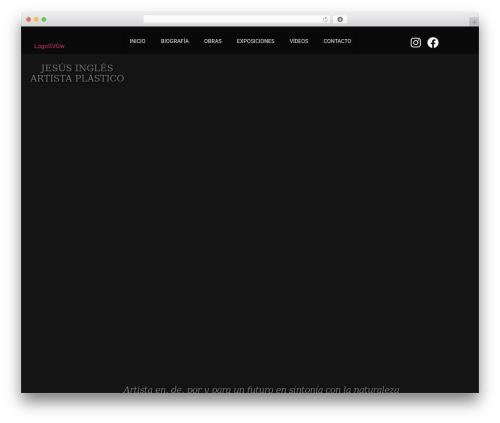Image resolution: width=500 pixels, height=423 pixels.
Task: Open the VÍDEOS section
Action: (x=299, y=41)
